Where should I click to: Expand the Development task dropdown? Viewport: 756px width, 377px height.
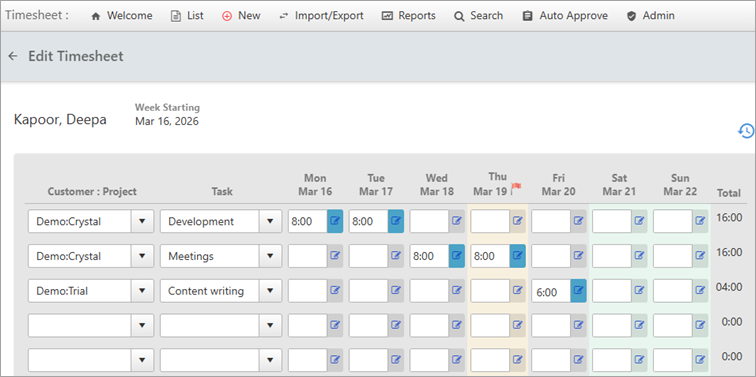[270, 221]
